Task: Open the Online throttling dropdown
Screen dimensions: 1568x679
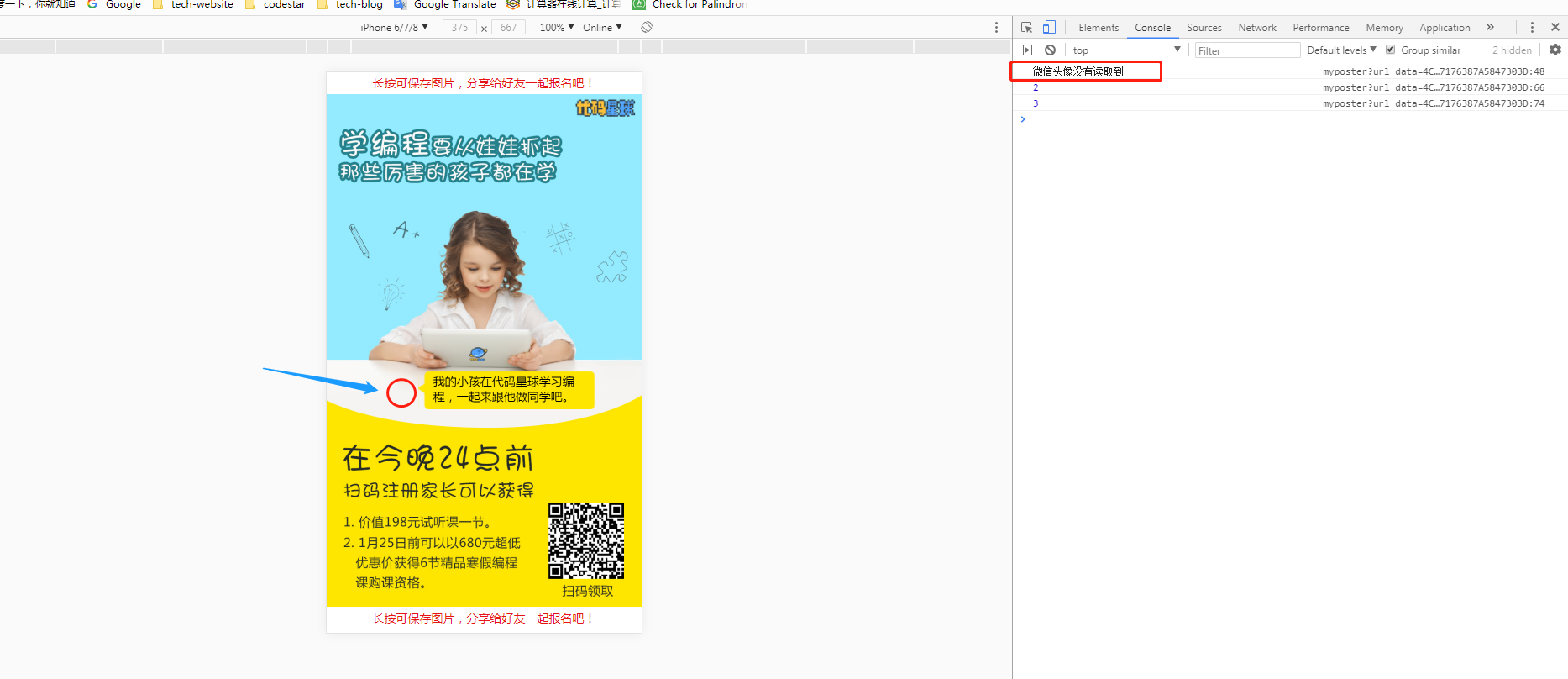Action: pyautogui.click(x=603, y=27)
